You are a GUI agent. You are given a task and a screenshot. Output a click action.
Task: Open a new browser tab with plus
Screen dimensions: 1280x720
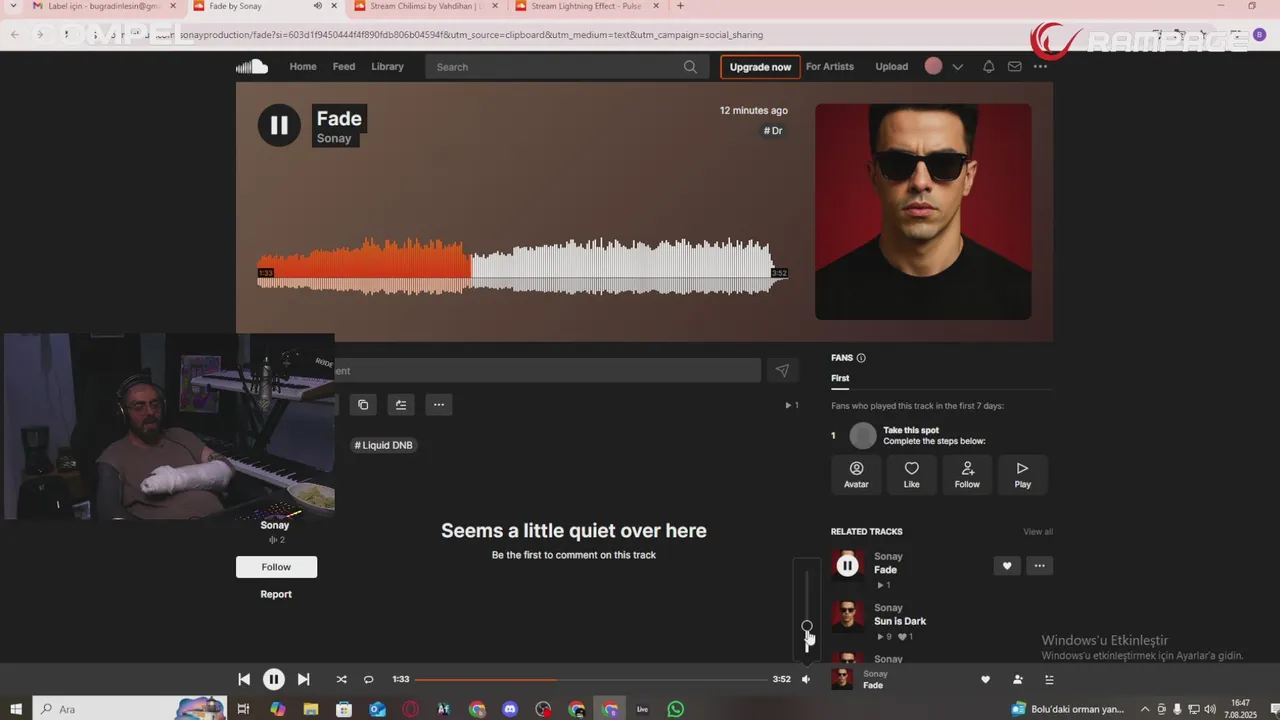tap(680, 6)
